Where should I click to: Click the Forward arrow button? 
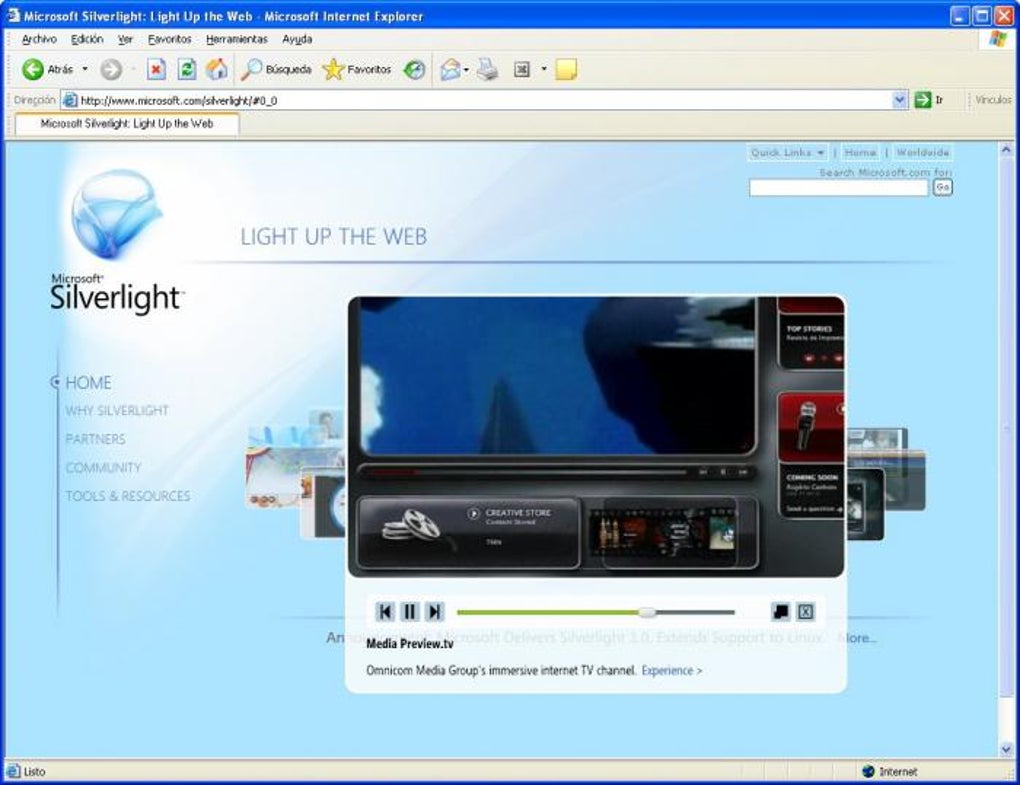pos(111,69)
